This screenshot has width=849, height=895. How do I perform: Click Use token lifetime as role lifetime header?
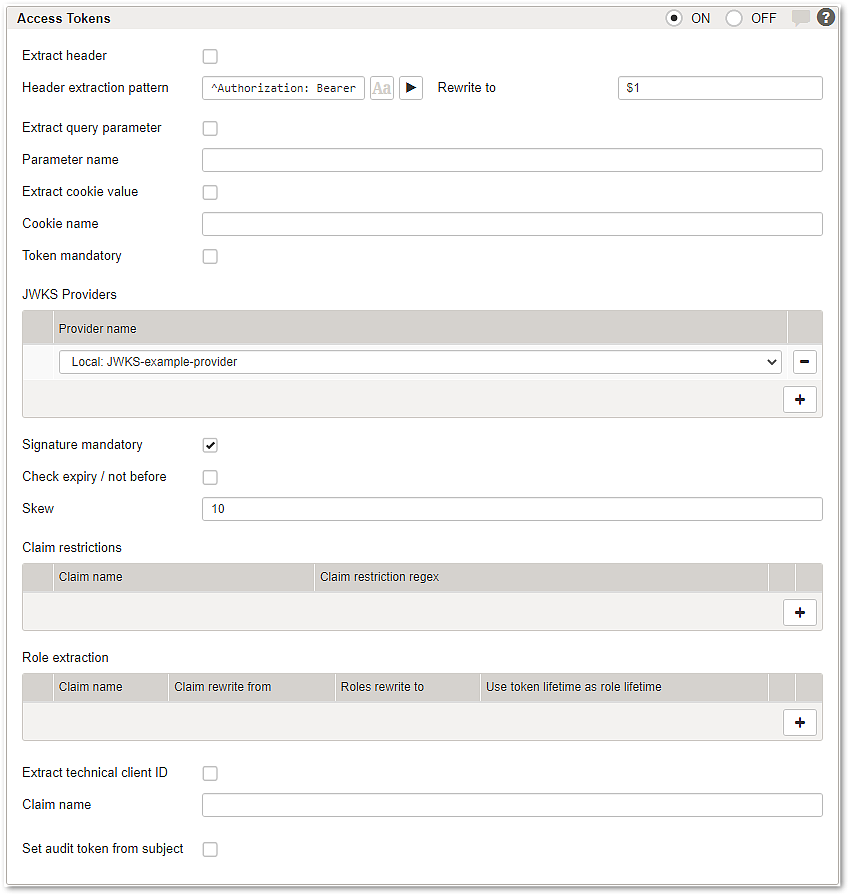pos(624,687)
